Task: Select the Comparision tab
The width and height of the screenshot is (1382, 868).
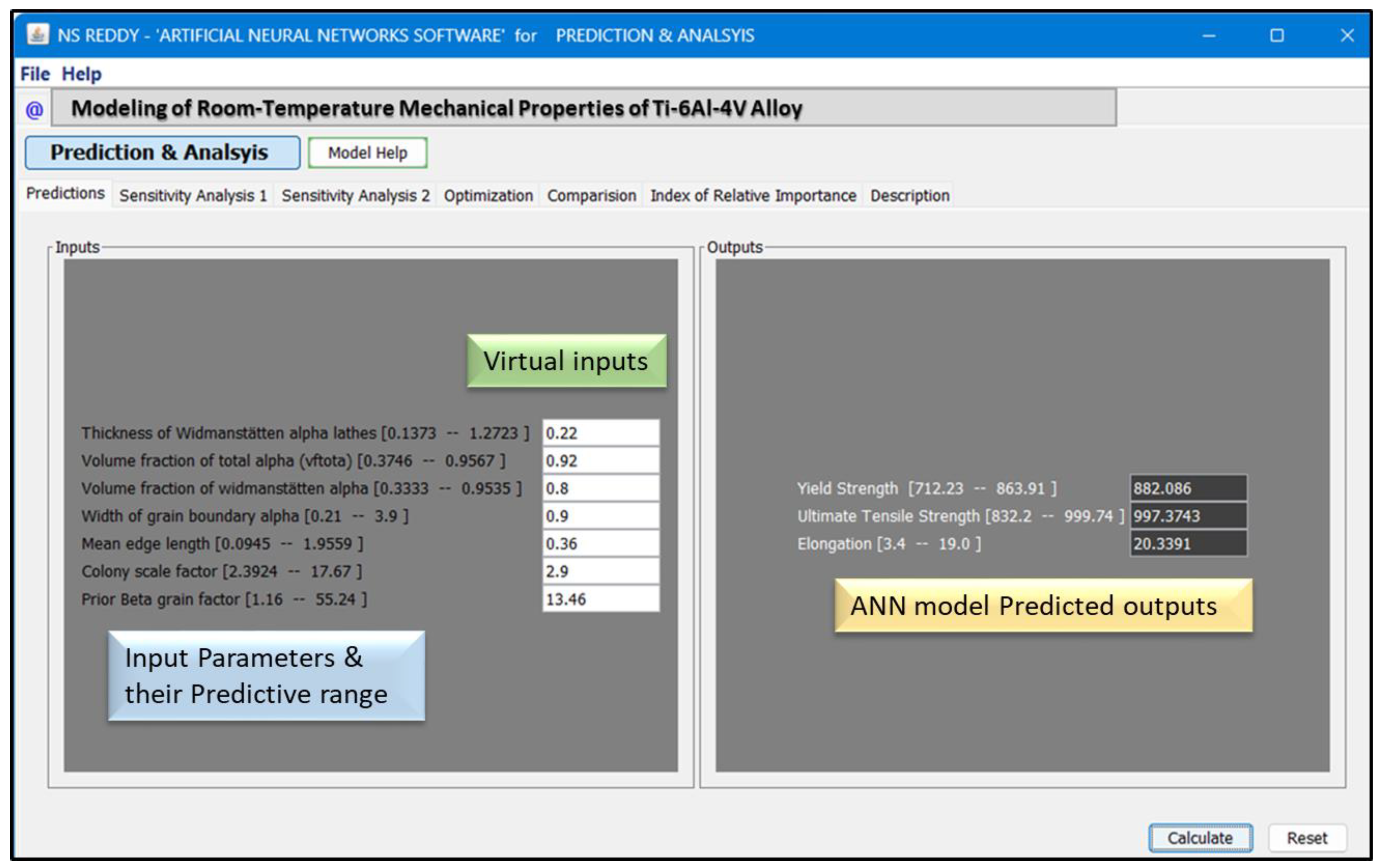Action: 591,196
